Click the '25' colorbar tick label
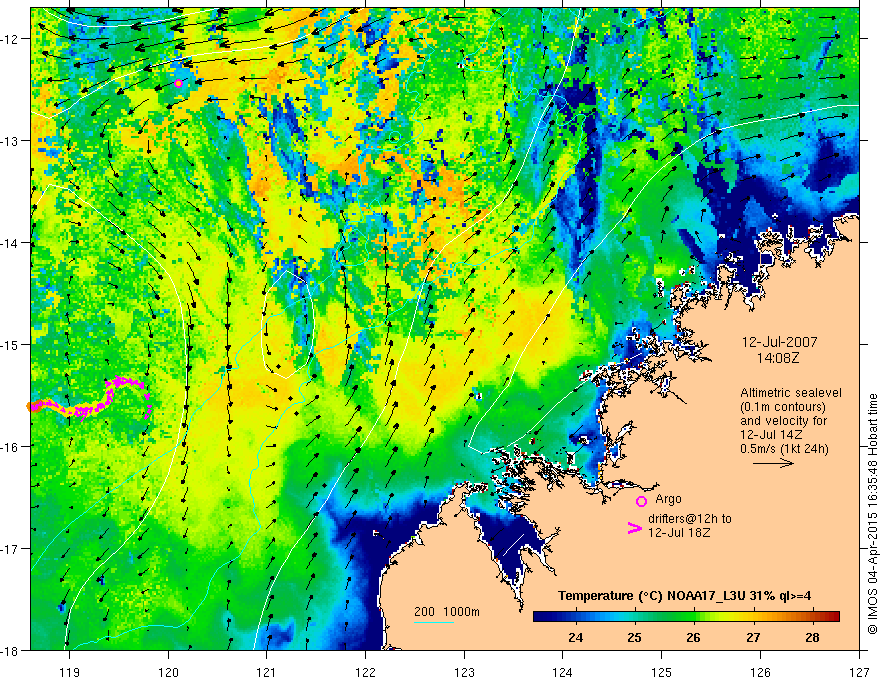The width and height of the screenshot is (880, 680). [x=634, y=637]
